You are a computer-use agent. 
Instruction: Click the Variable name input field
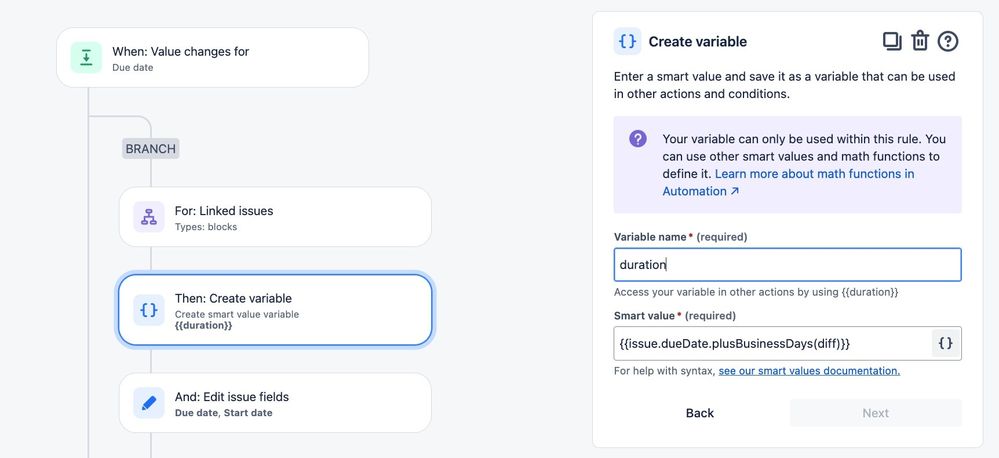pyautogui.click(x=787, y=265)
